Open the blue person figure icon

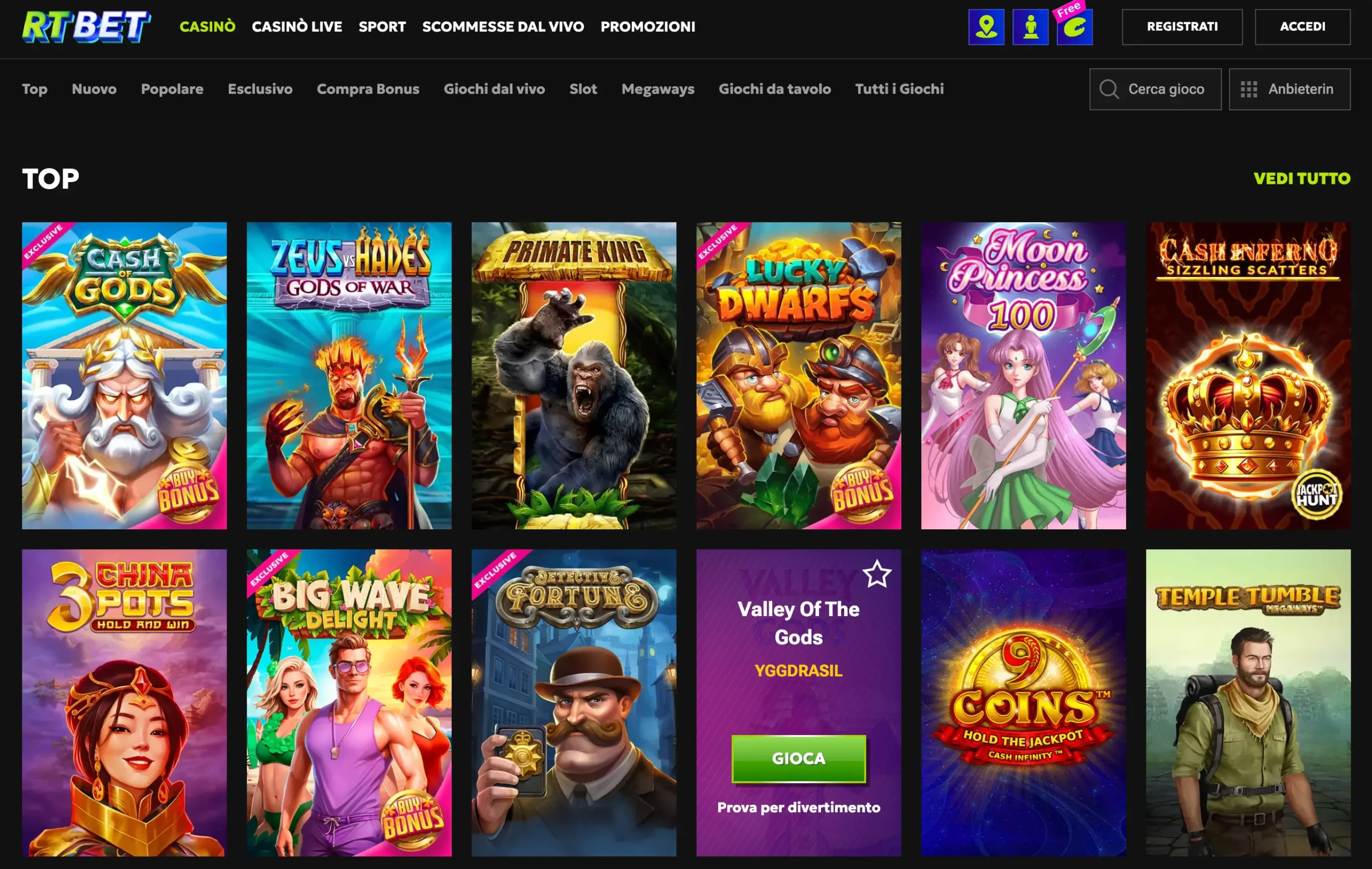(x=1030, y=27)
